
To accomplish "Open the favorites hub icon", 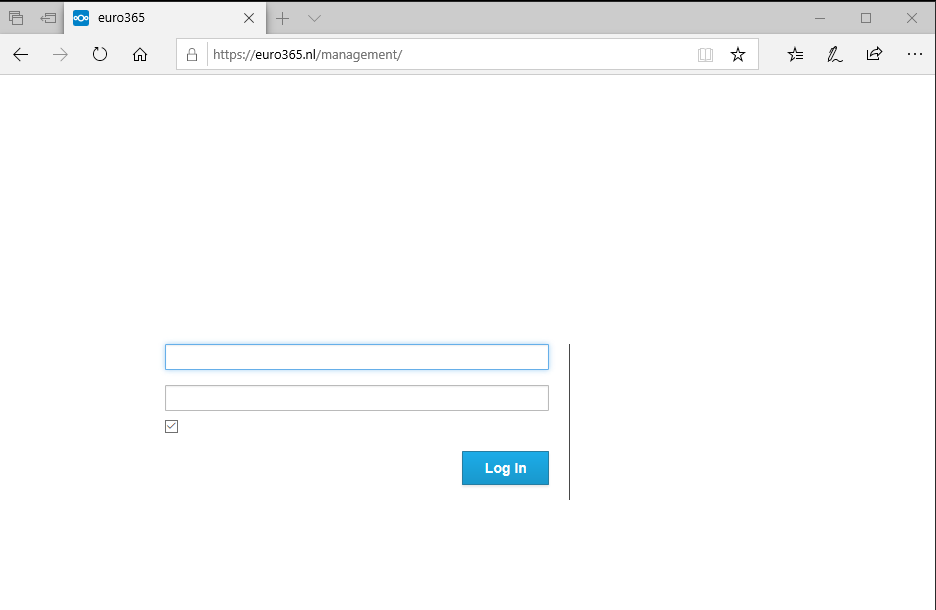I will [x=795, y=55].
